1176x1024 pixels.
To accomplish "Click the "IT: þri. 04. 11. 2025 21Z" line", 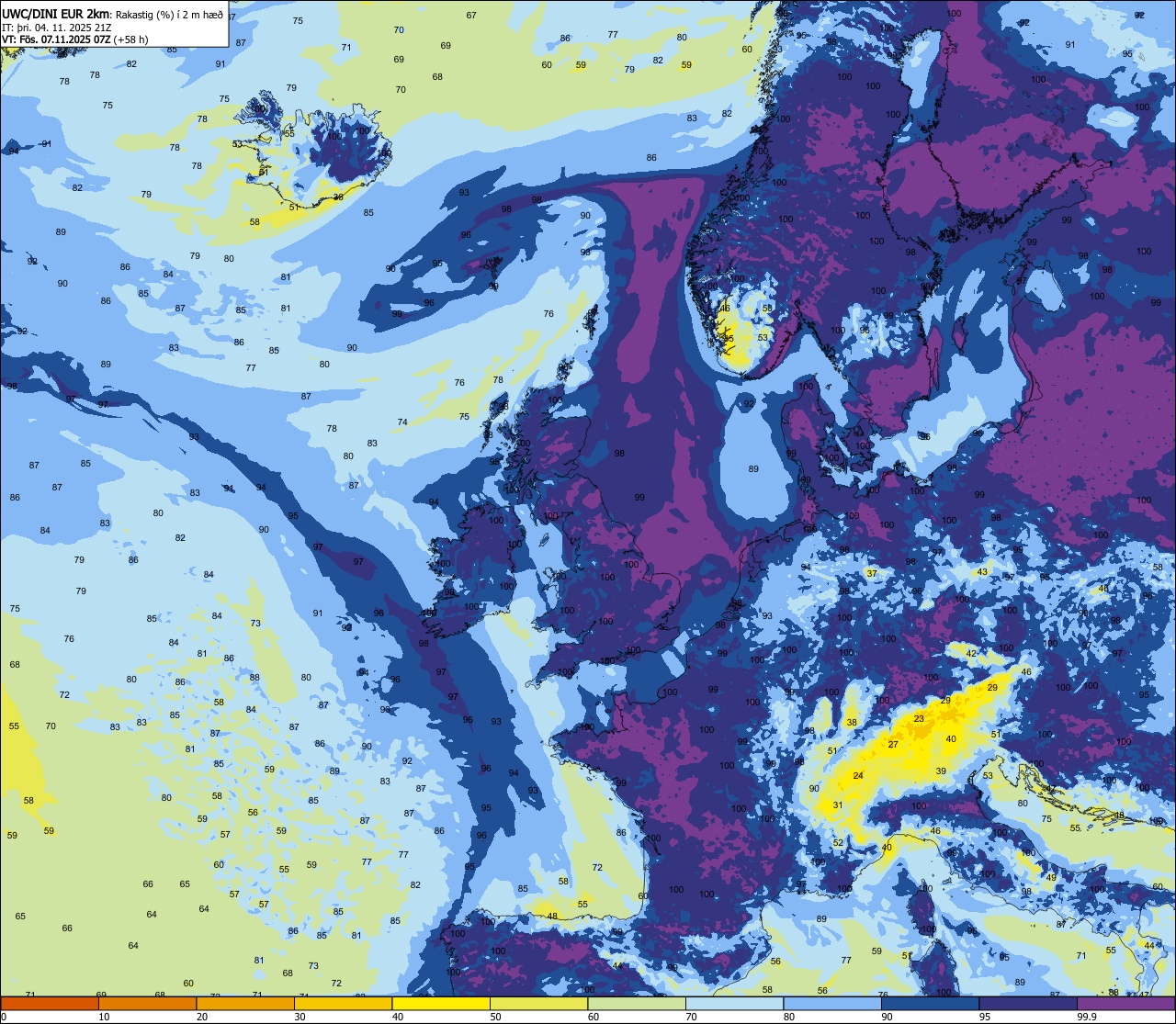I will tap(57, 28).
